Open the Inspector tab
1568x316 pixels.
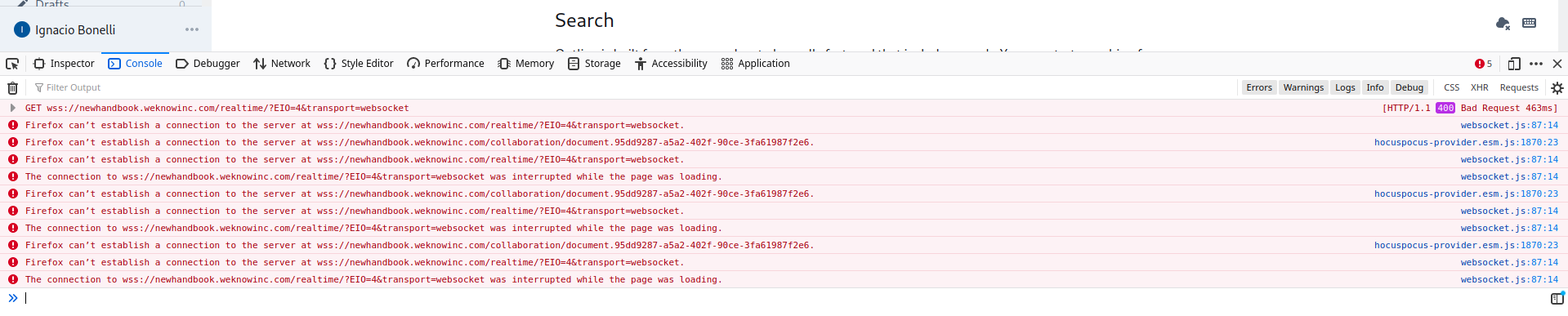pos(64,64)
